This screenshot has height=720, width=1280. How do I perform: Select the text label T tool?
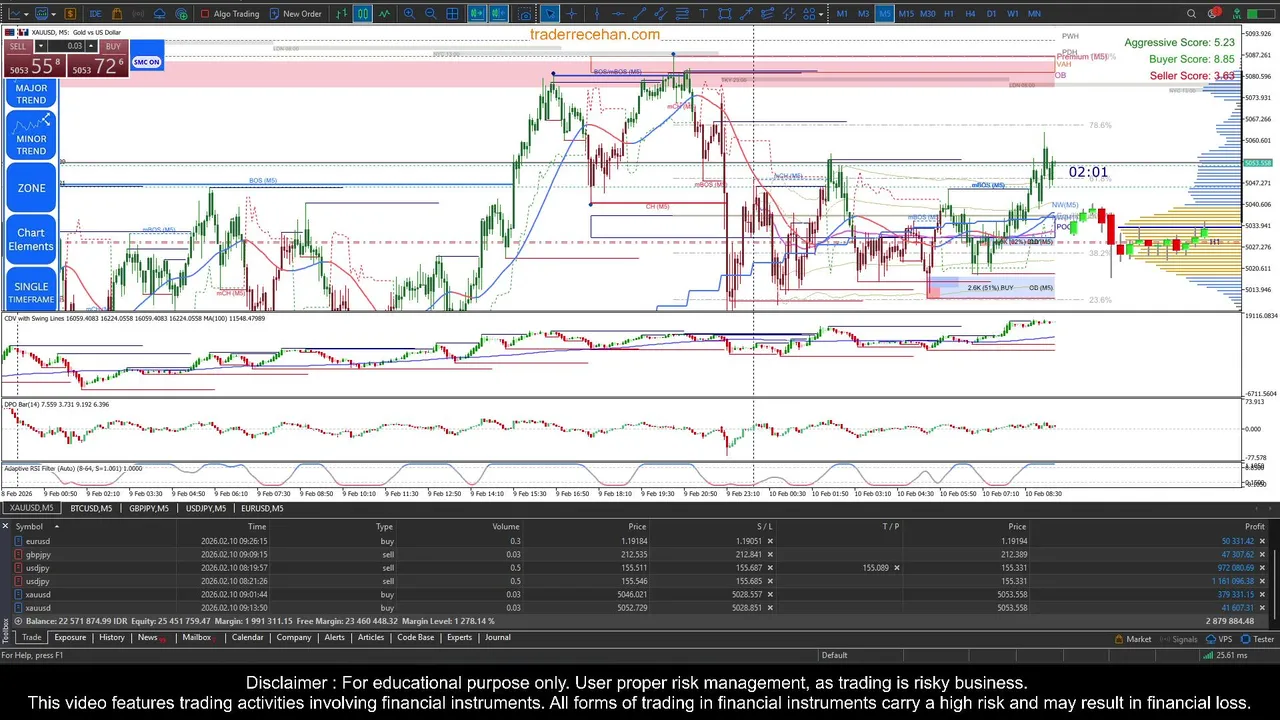[x=703, y=14]
